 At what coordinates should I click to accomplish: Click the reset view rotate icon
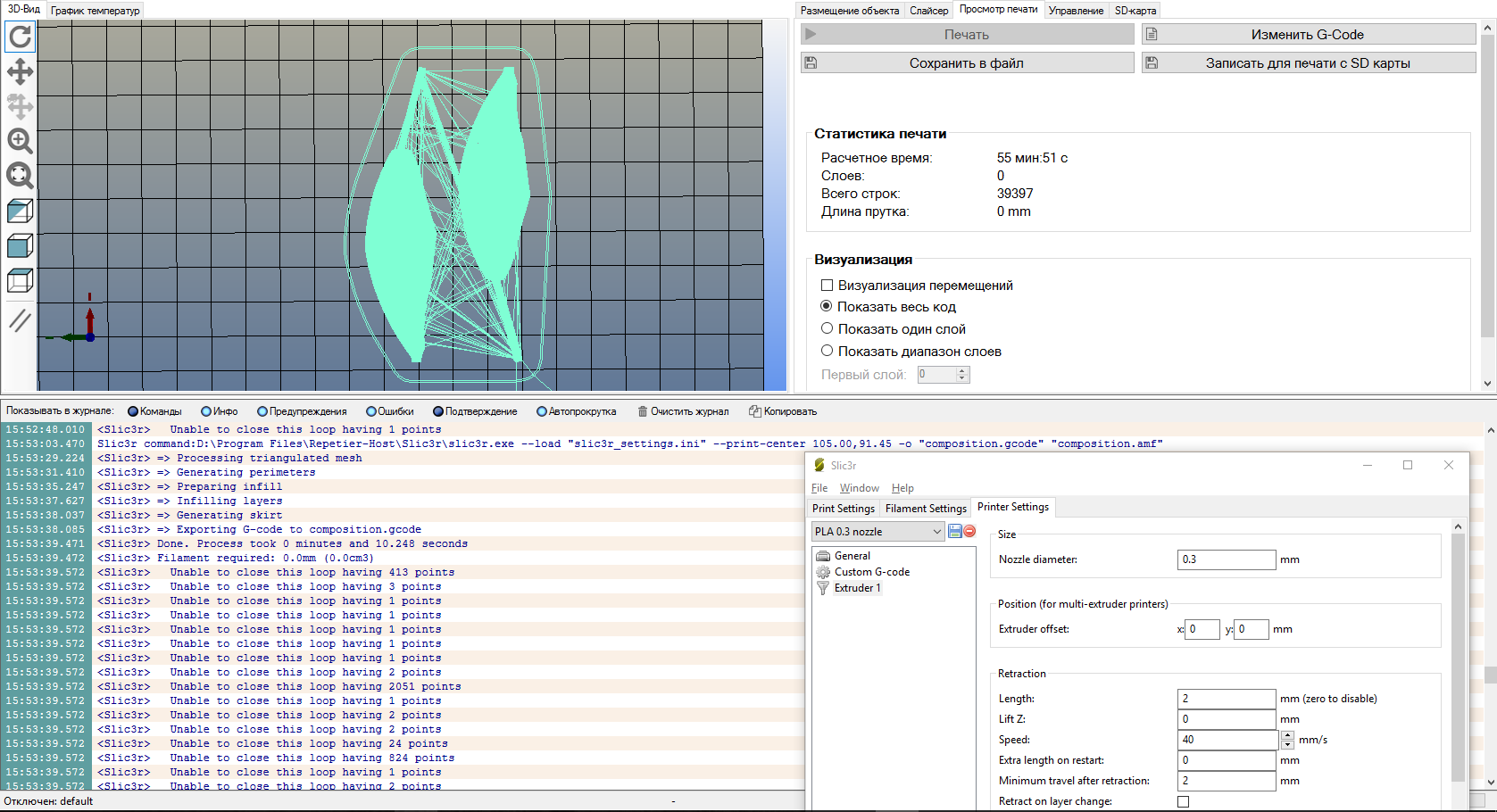[20, 37]
